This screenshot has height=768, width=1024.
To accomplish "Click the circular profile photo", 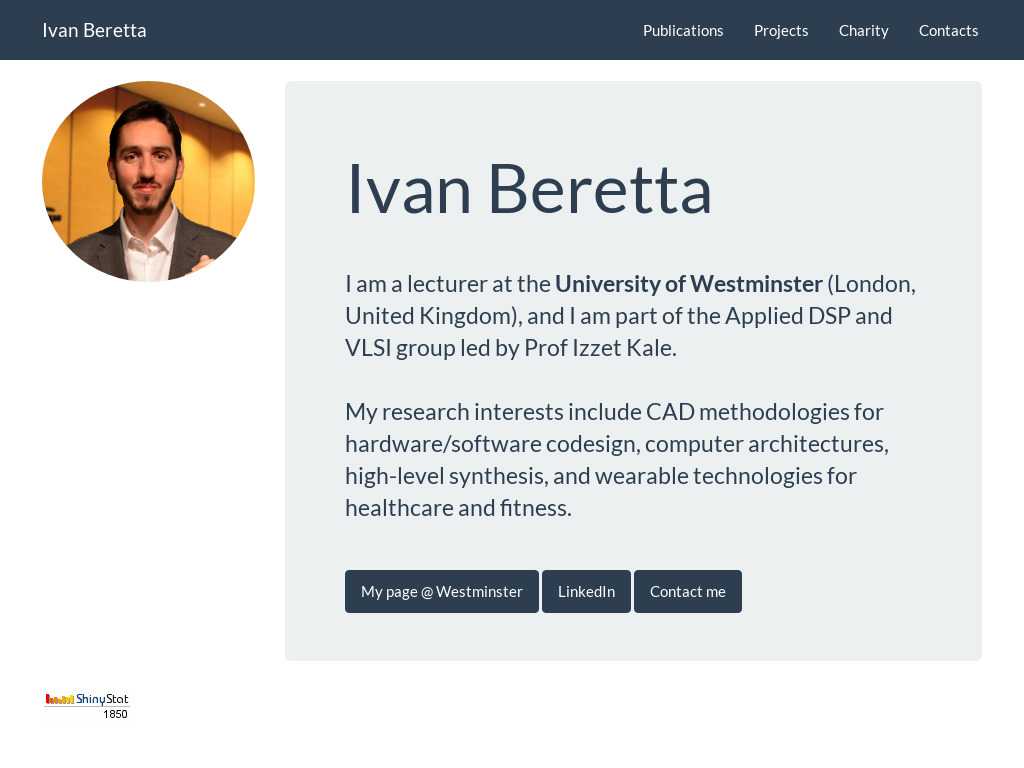I will 148,181.
